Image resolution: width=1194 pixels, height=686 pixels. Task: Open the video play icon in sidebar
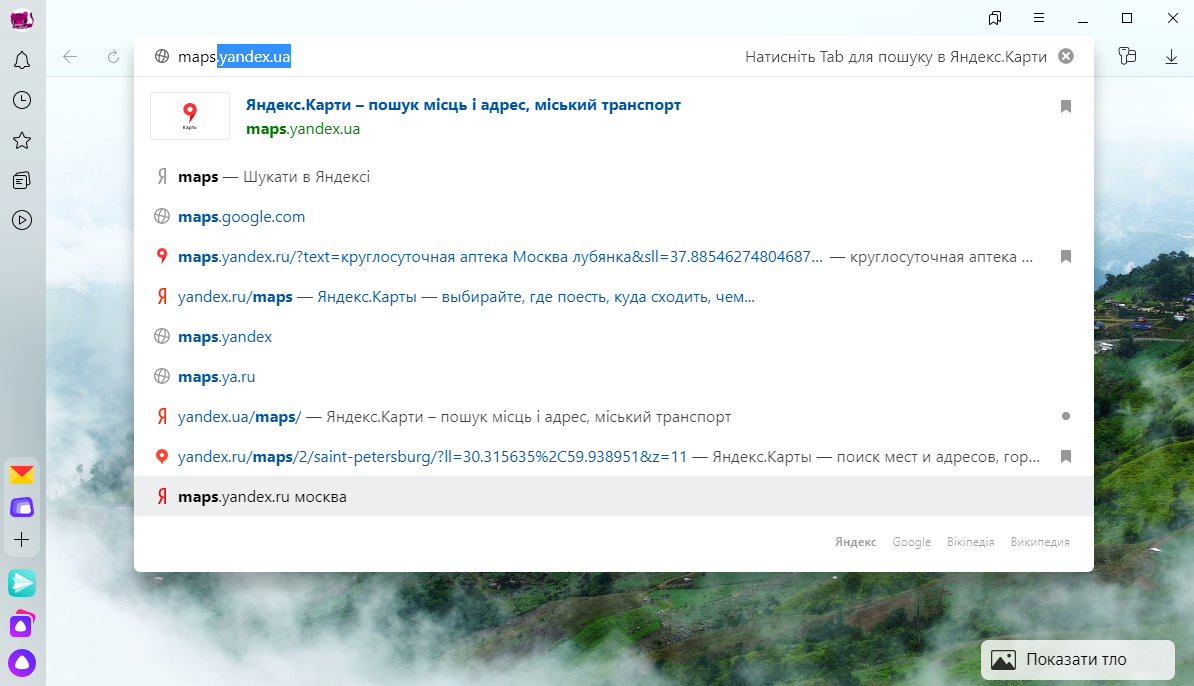point(22,220)
